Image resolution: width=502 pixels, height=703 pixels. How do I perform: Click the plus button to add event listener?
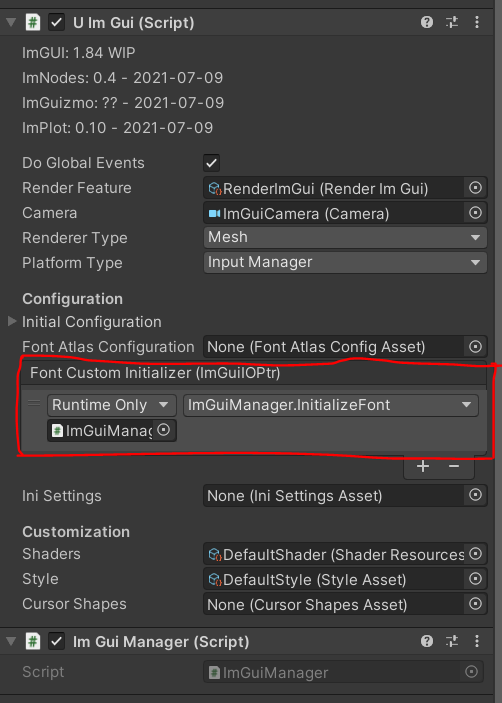(423, 466)
